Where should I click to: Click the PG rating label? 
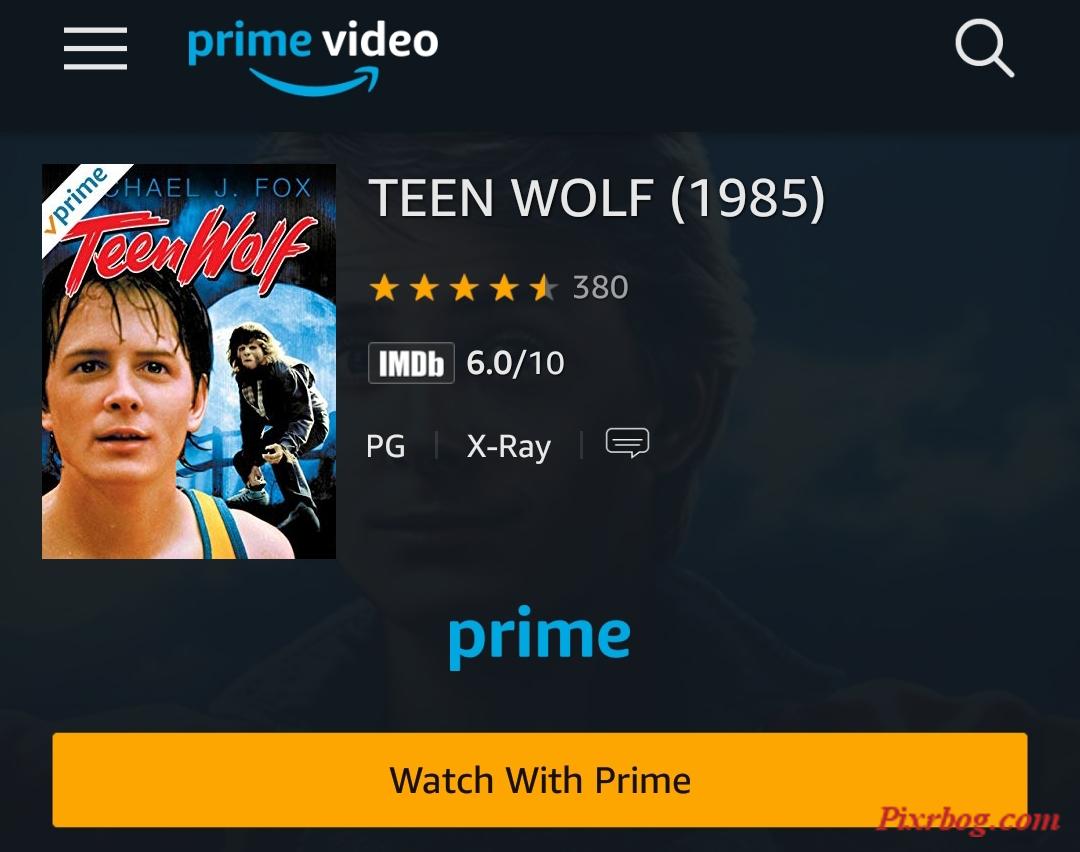coord(386,446)
